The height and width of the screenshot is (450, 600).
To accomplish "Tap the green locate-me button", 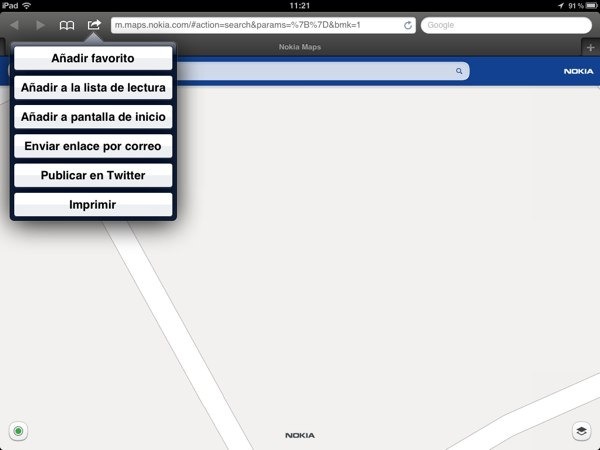I will point(18,431).
